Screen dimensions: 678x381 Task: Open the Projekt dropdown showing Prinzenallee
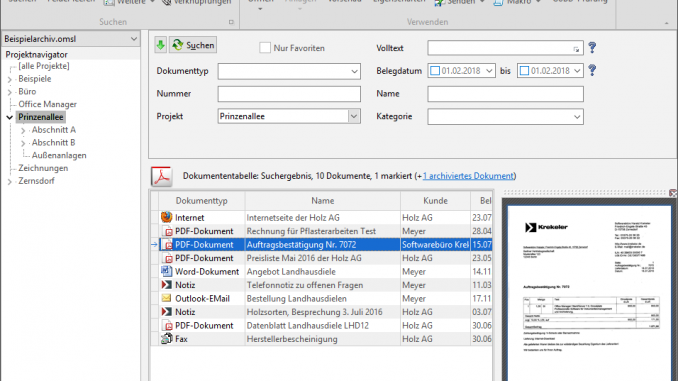point(354,116)
